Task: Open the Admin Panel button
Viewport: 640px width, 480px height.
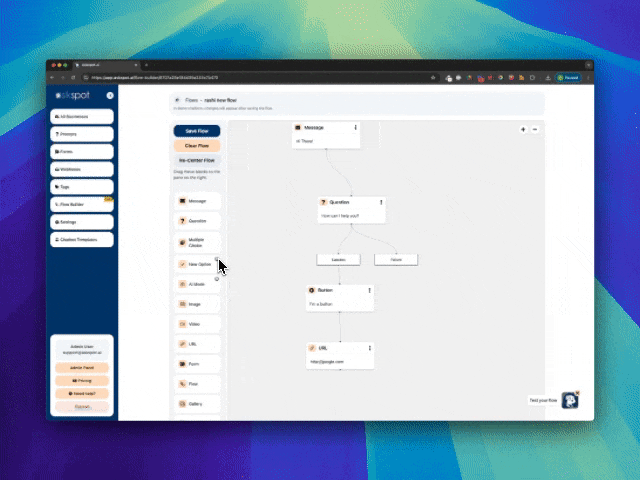Action: (x=82, y=368)
